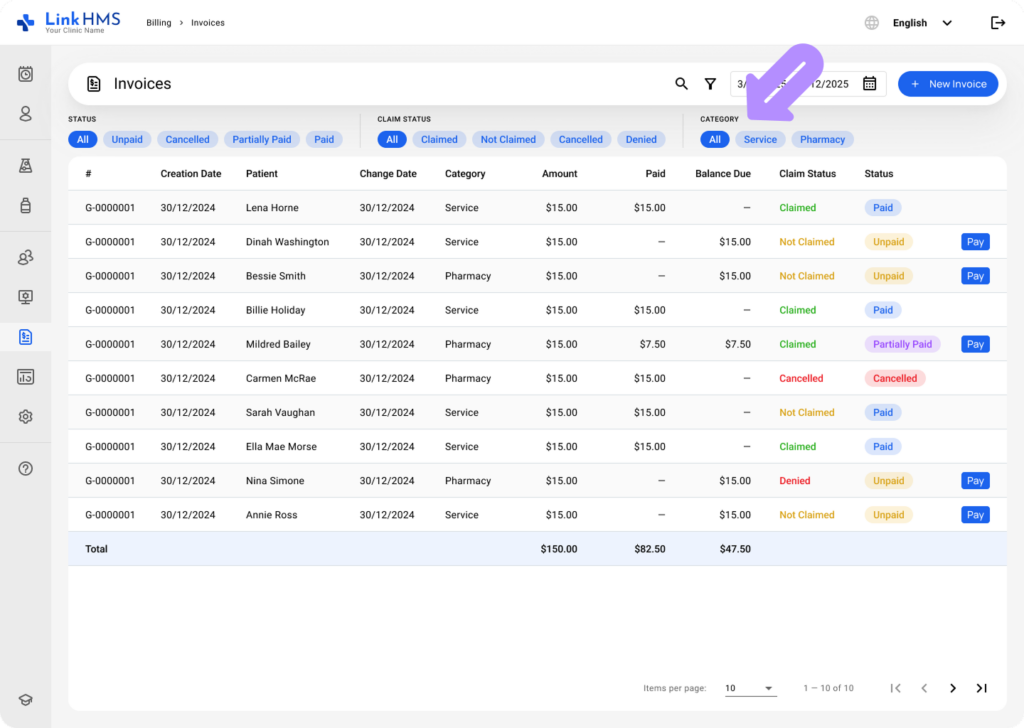Filter by Denied claim status chip

641,139
